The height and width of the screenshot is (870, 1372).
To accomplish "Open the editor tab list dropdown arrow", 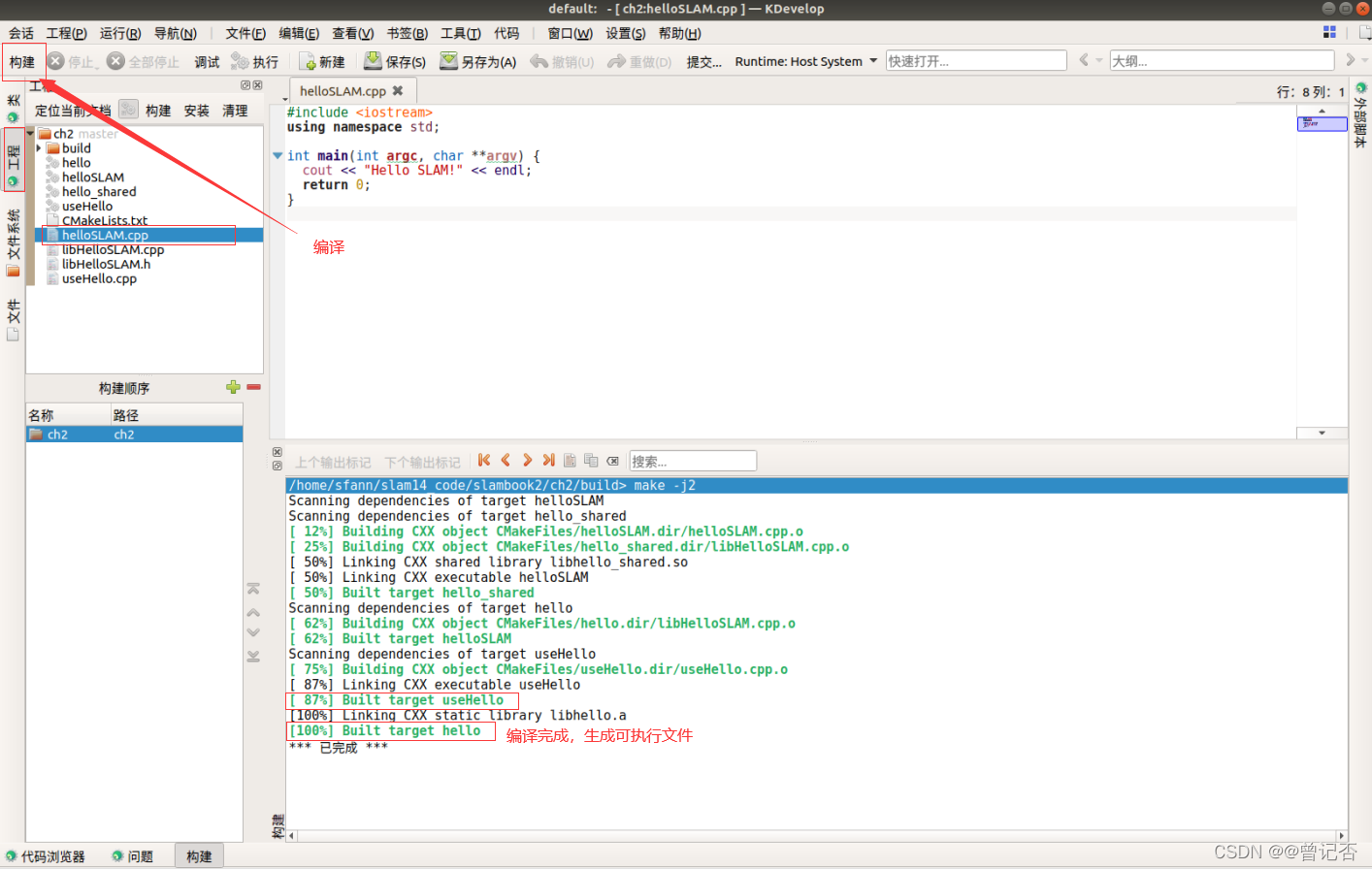I will (285, 99).
